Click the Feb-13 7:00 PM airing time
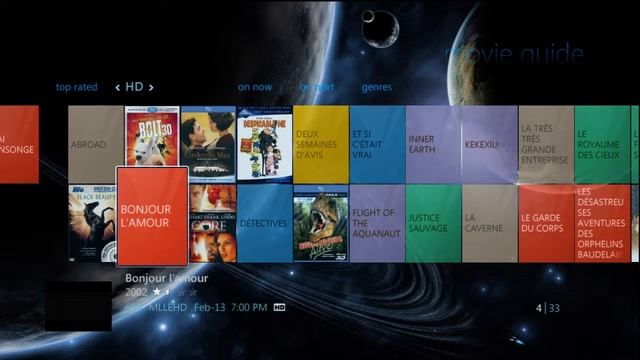The height and width of the screenshot is (360, 640). [x=231, y=307]
